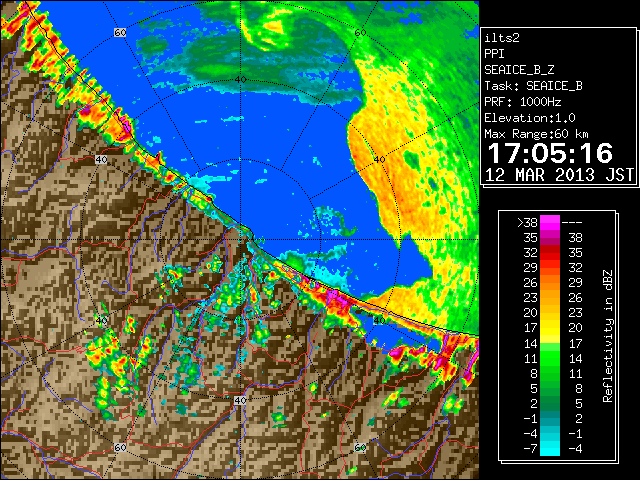This screenshot has height=480, width=640.
Task: Pick the cyan swatch at legend bottom
Action: click(550, 449)
